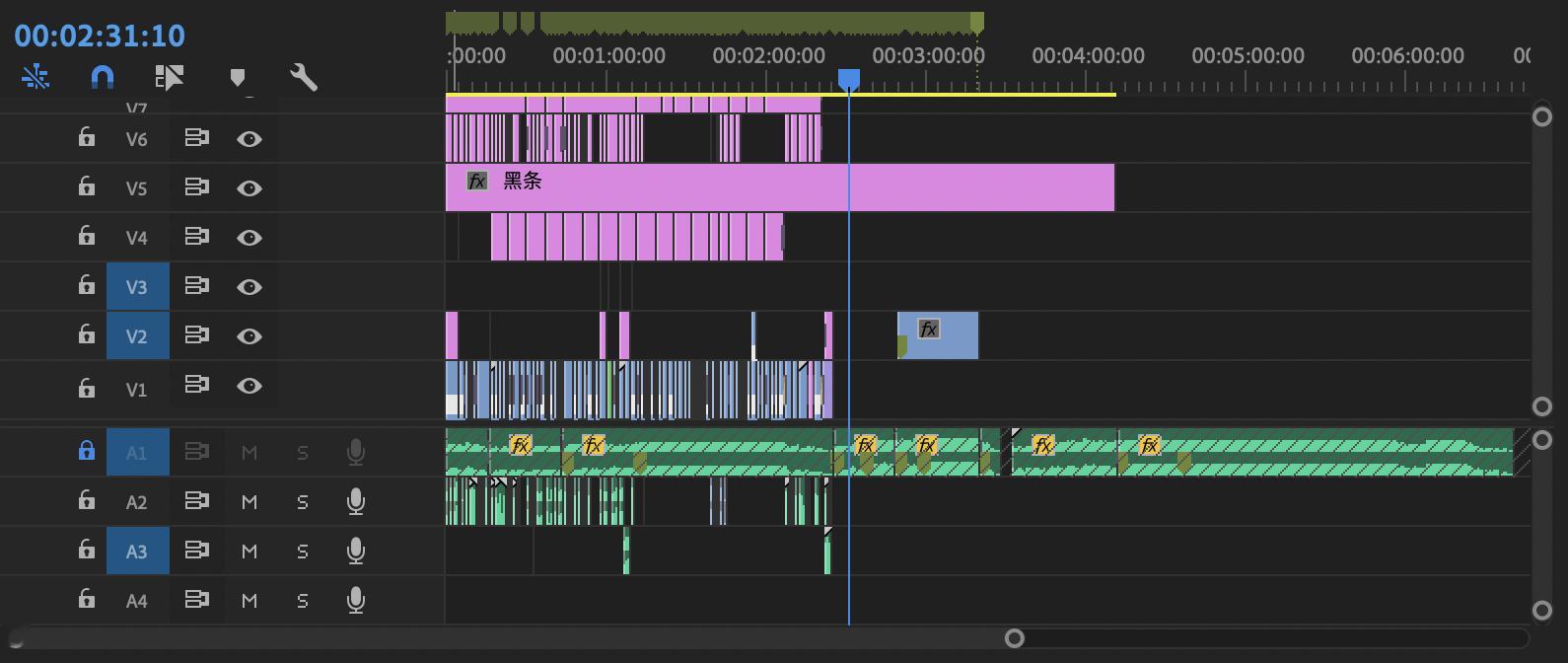Image resolution: width=1568 pixels, height=663 pixels.
Task: Toggle sync lock for V3
Action: tap(197, 286)
